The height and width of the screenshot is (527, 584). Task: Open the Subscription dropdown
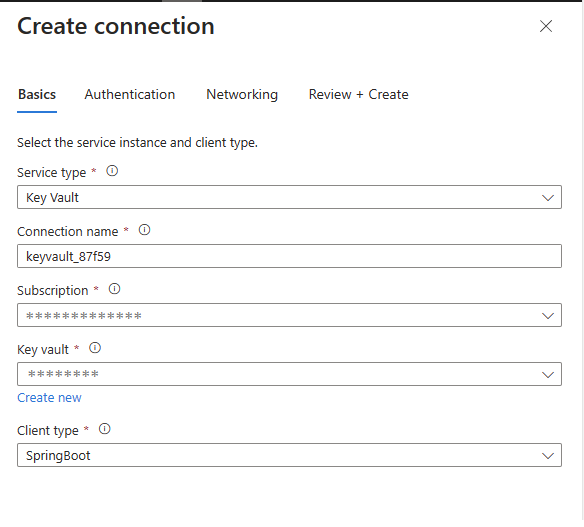point(289,315)
